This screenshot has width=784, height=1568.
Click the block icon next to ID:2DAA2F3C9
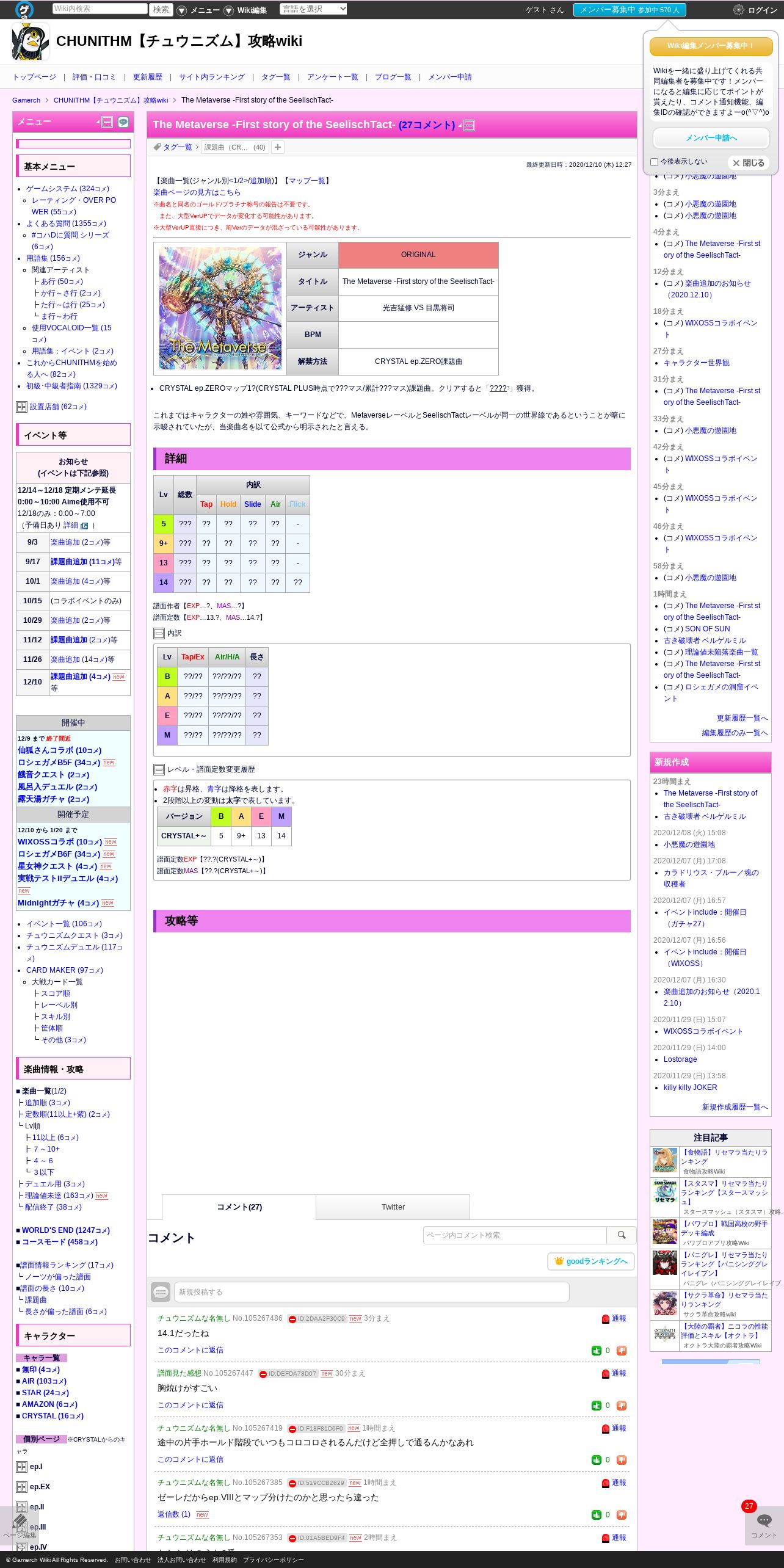pos(292,1319)
